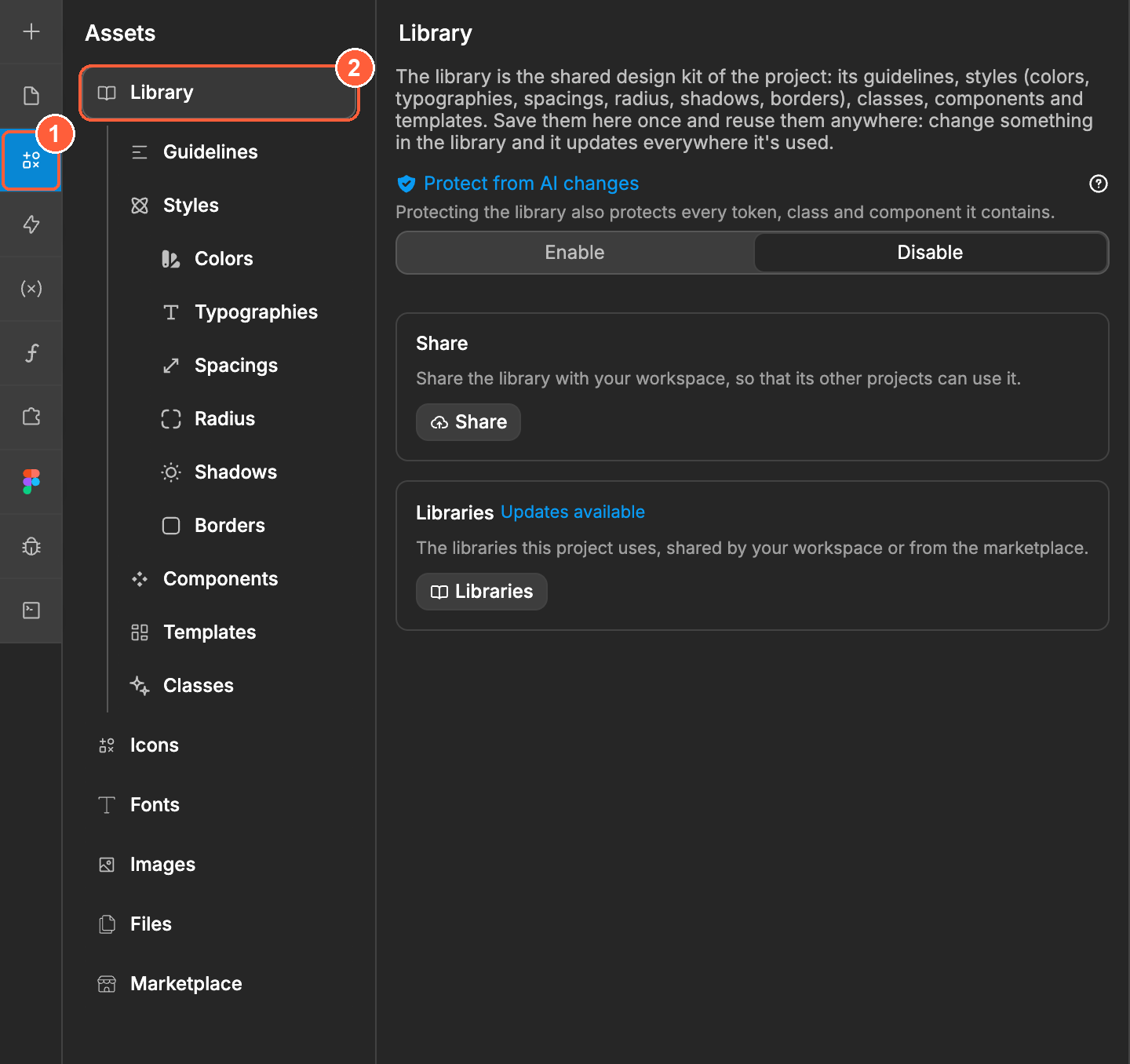1130x1064 pixels.
Task: Open the terminal console icon
Action: click(x=31, y=610)
